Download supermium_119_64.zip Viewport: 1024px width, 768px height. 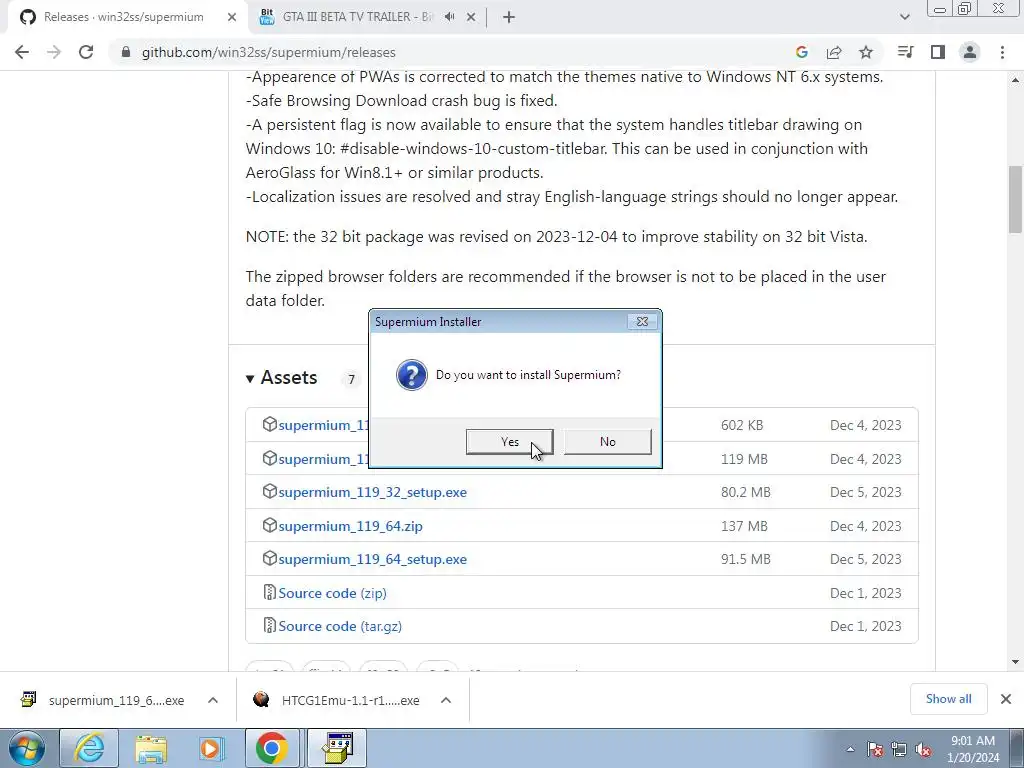coord(350,526)
